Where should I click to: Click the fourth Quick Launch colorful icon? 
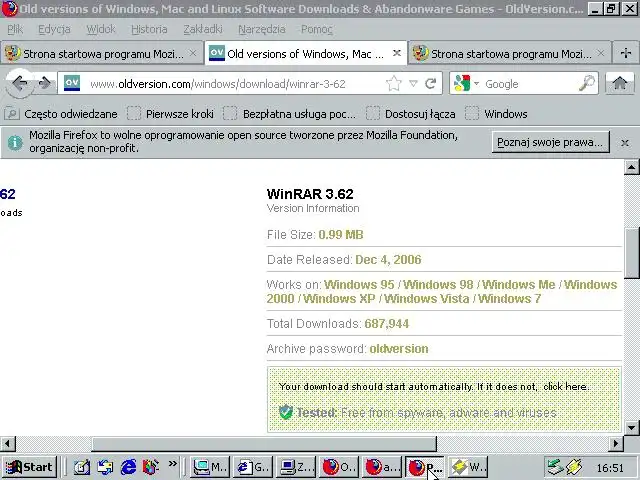[151, 467]
